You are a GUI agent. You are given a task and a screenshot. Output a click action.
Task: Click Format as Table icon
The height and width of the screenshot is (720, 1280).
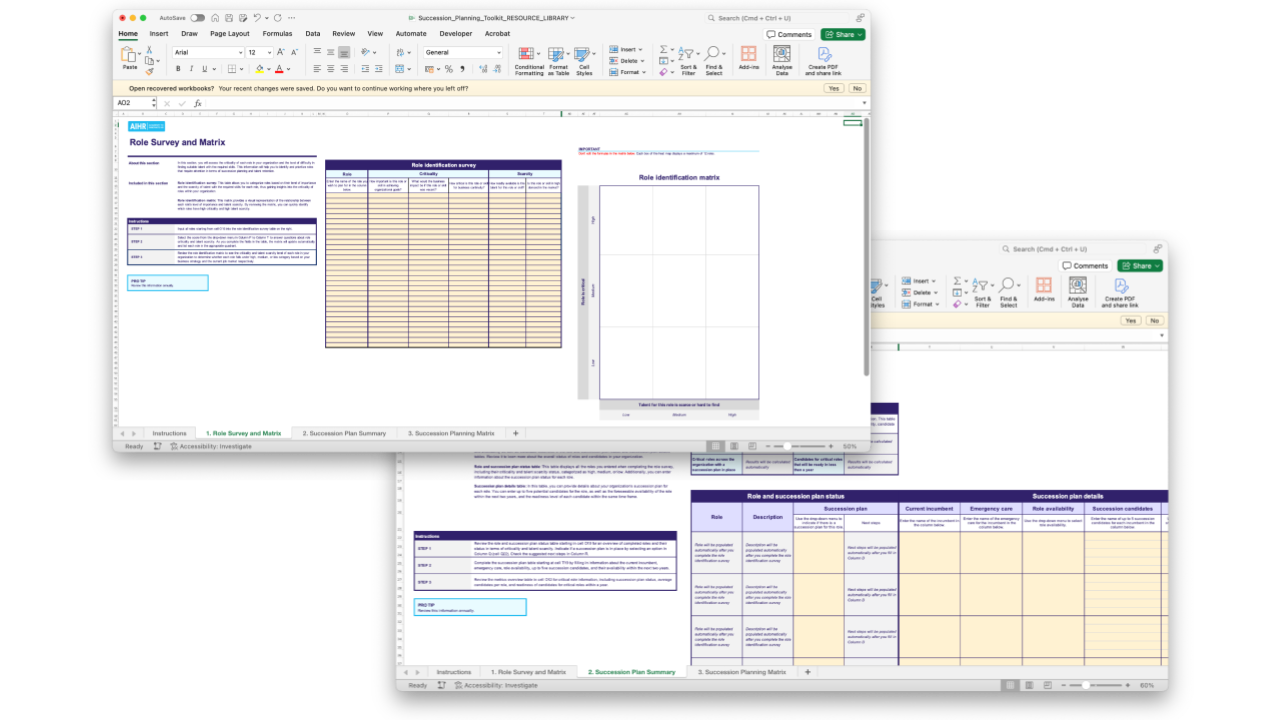pos(558,60)
